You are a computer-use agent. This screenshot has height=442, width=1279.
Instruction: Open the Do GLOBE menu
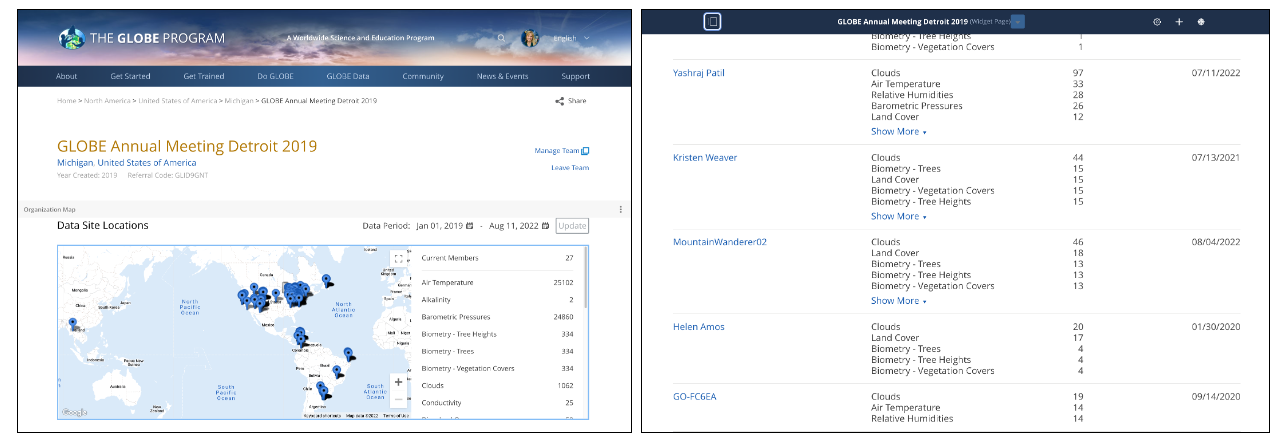click(277, 76)
